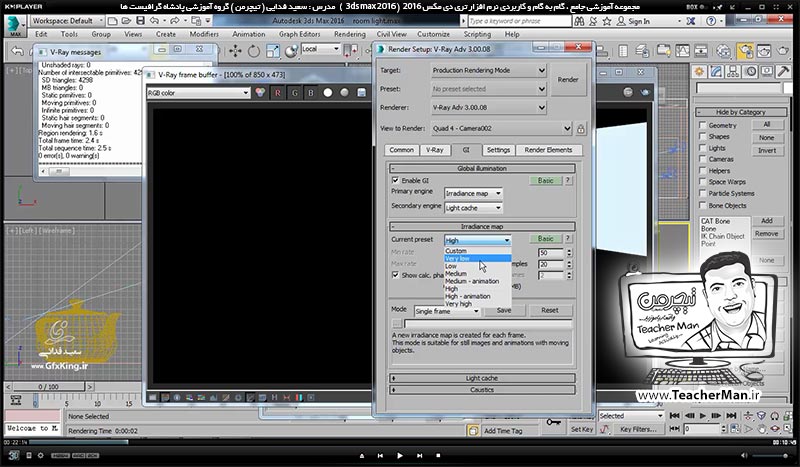Toggle the Cameras hide category checkbox
This screenshot has width=800, height=467.
pos(703,159)
